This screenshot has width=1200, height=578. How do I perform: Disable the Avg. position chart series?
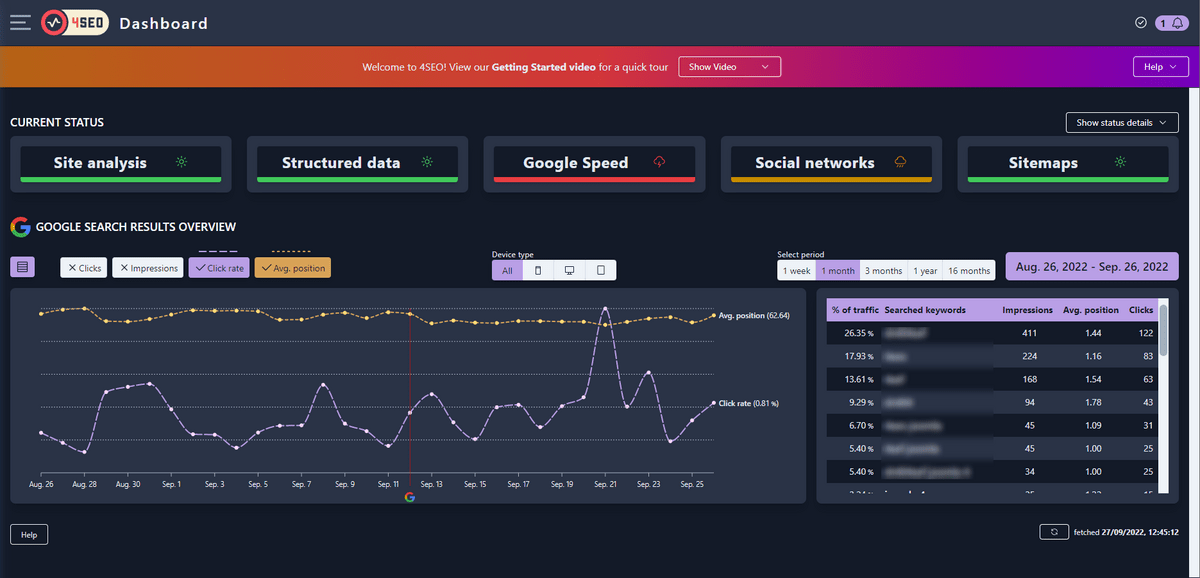tap(292, 268)
